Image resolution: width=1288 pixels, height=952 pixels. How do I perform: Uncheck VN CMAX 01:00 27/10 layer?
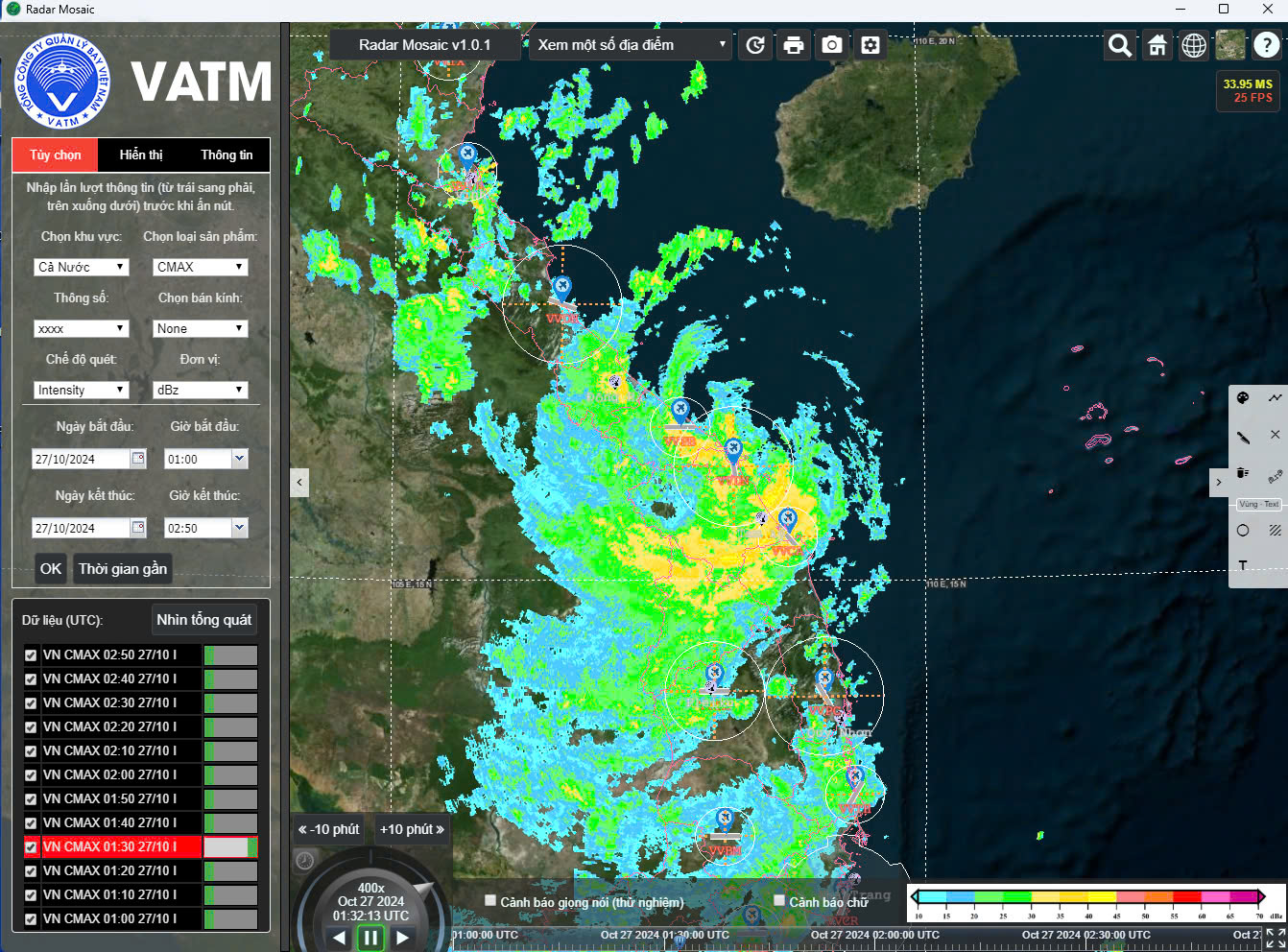[31, 919]
